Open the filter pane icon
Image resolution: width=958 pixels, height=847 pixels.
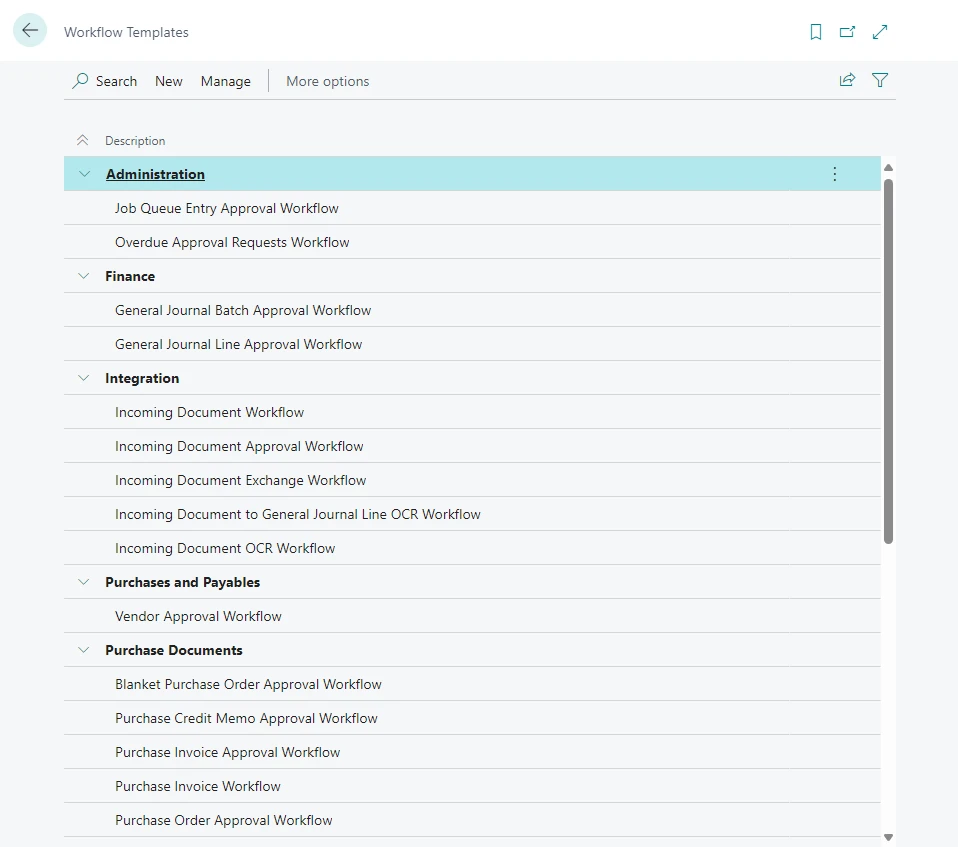tap(880, 80)
